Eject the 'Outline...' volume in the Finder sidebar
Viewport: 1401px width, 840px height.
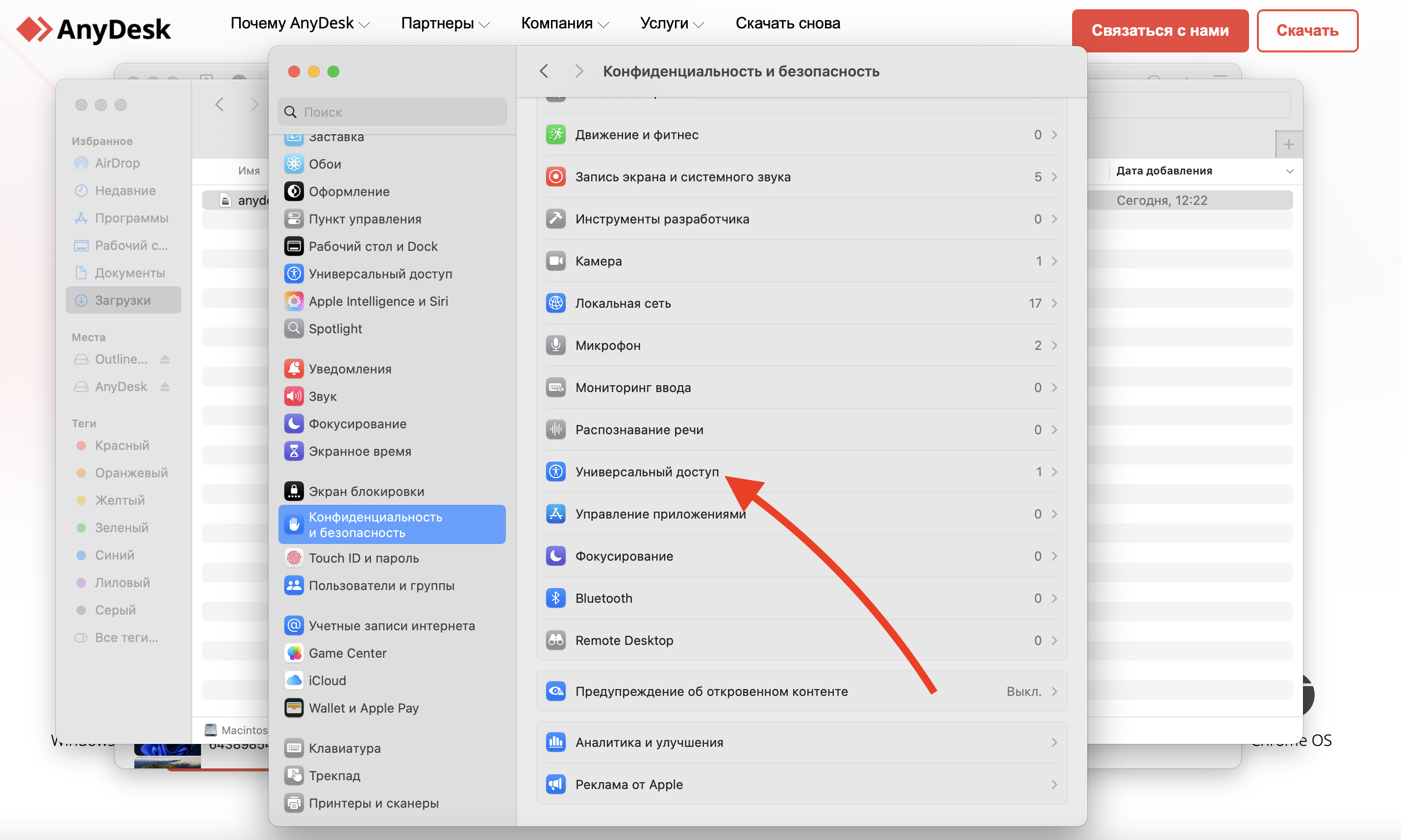click(x=165, y=359)
